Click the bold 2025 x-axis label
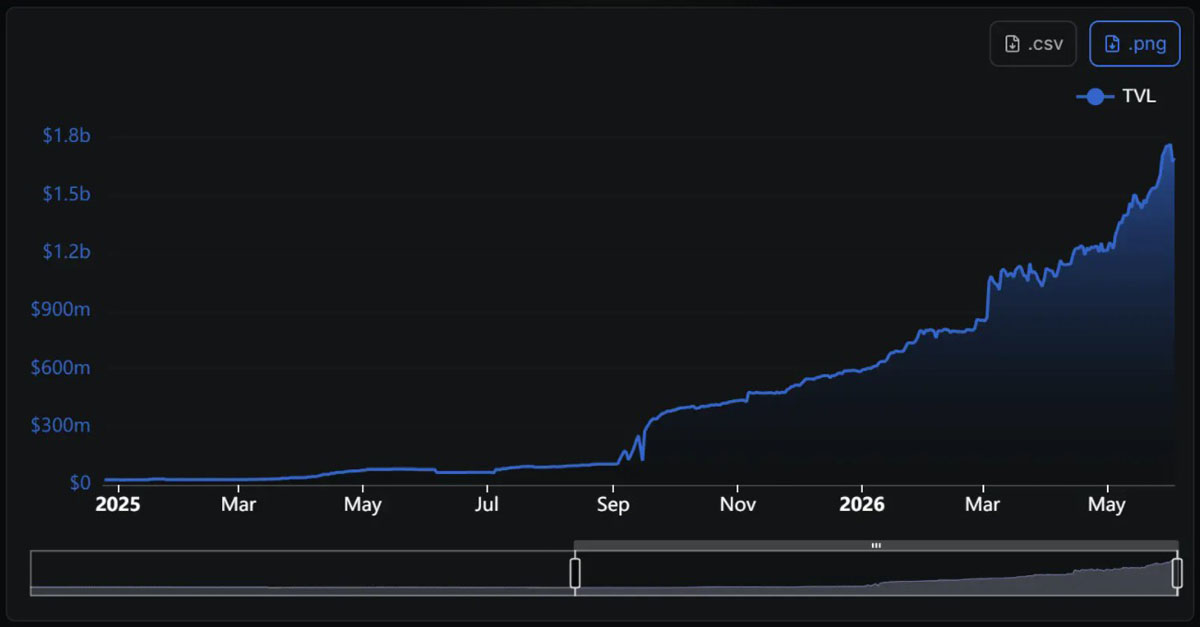The width and height of the screenshot is (1200, 627). click(118, 505)
